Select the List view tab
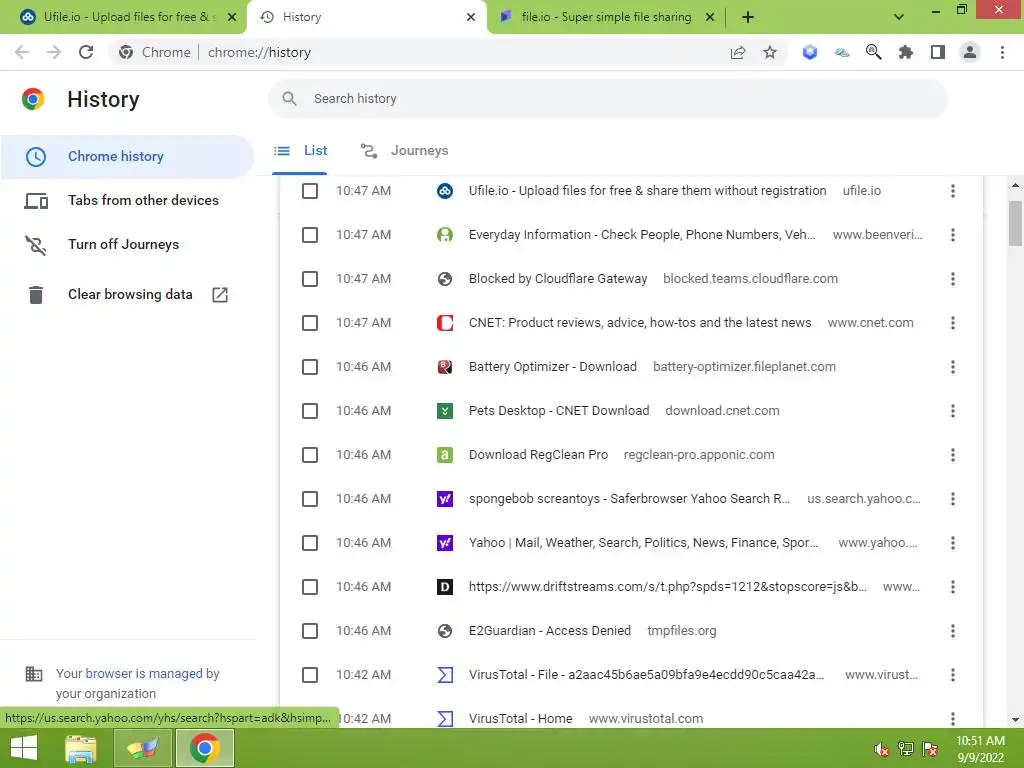 300,151
